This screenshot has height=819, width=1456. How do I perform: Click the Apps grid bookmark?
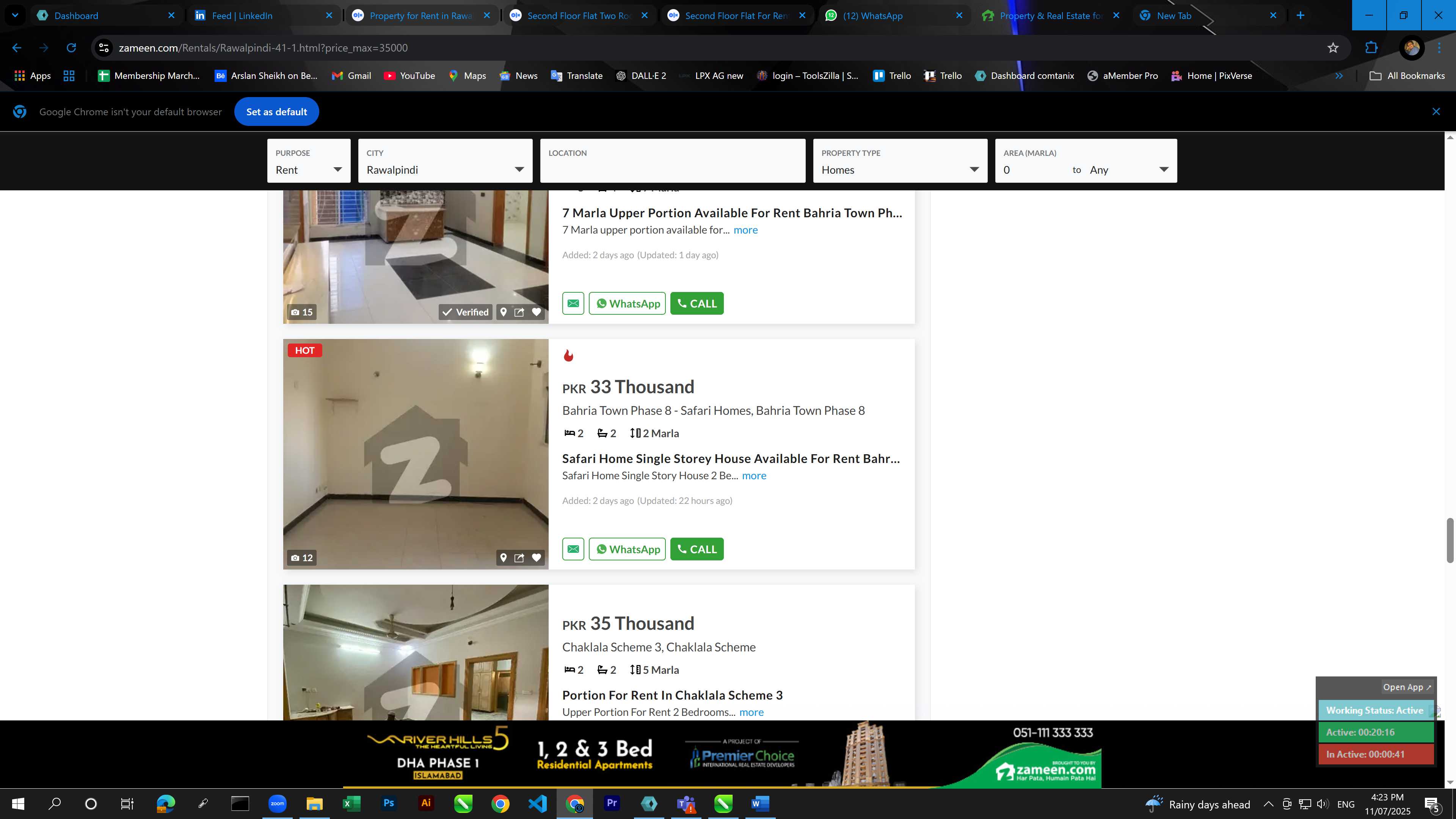pos(32,76)
